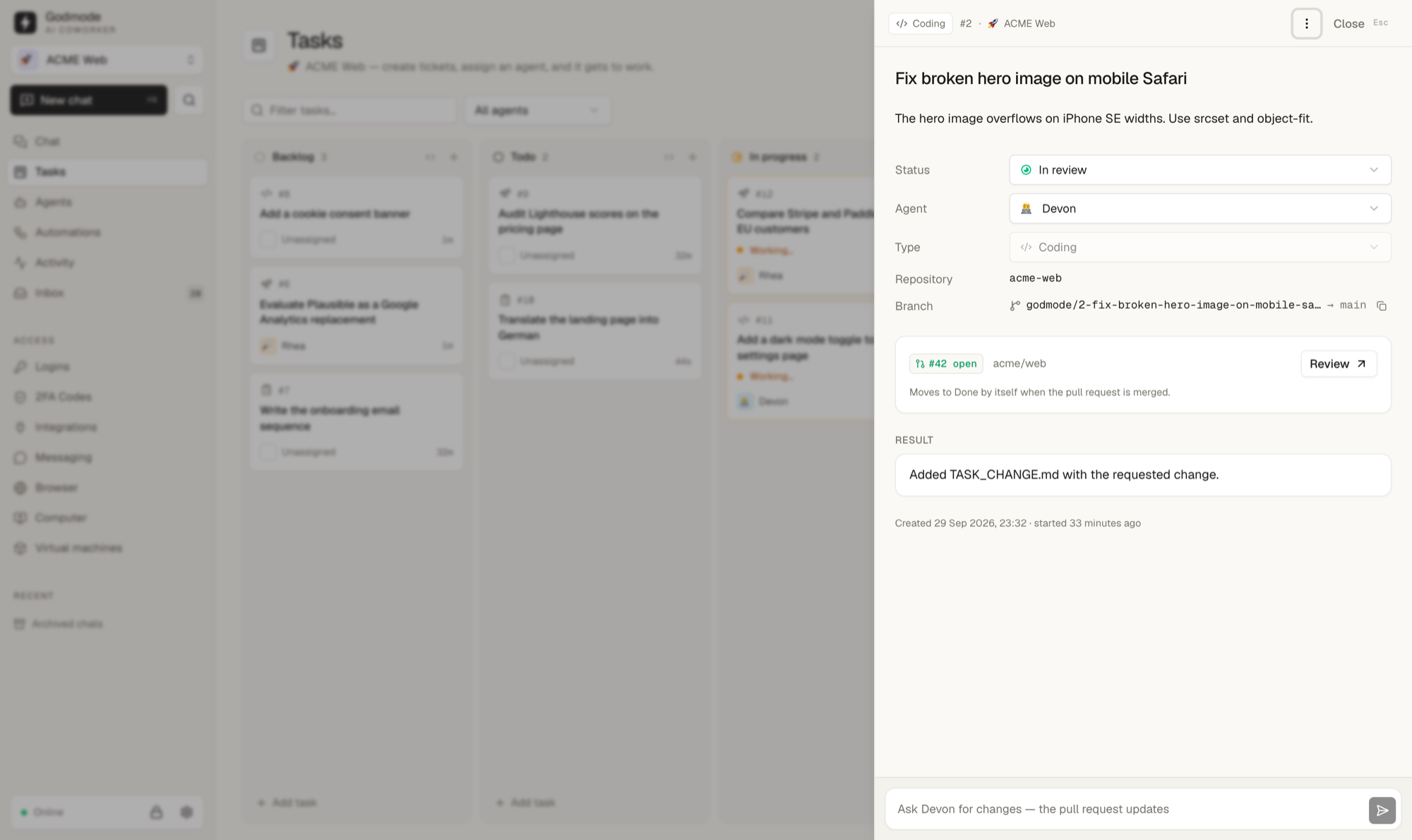The width and height of the screenshot is (1412, 840).
Task: Open Integrations under Access
Action: click(107, 427)
